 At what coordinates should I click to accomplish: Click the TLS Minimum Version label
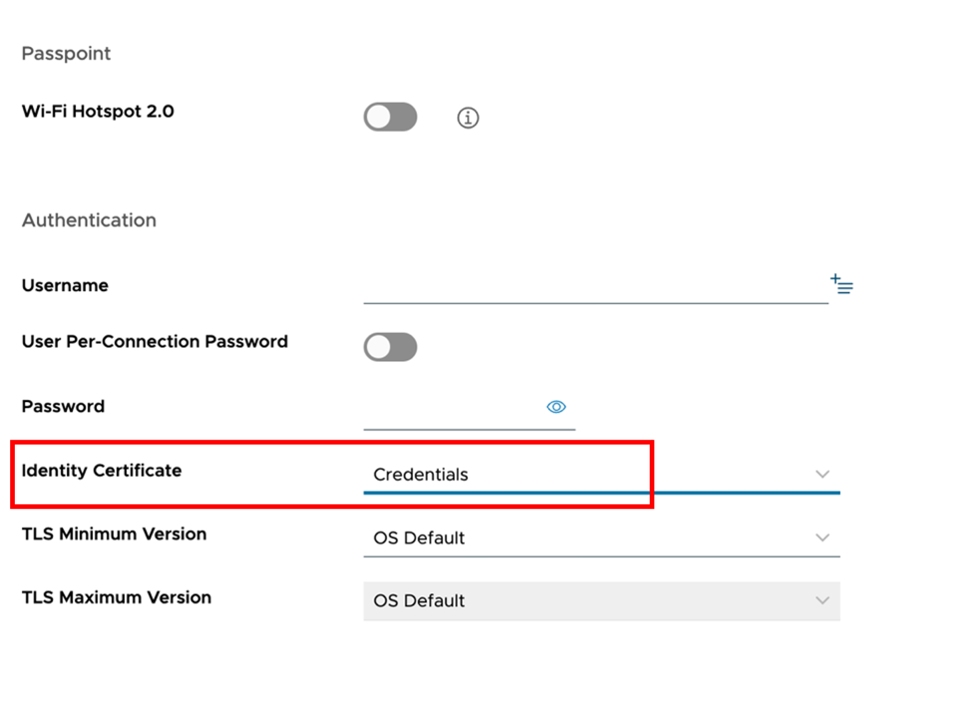coord(114,534)
